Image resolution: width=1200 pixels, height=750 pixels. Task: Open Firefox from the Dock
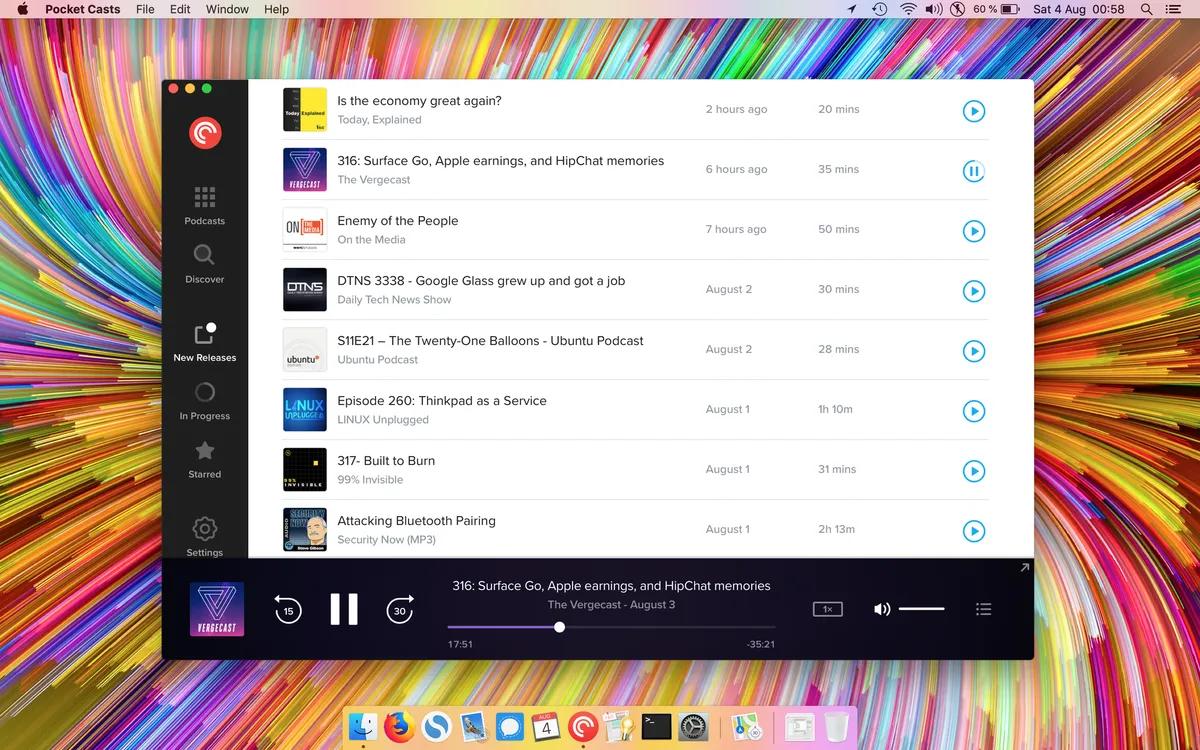[399, 725]
